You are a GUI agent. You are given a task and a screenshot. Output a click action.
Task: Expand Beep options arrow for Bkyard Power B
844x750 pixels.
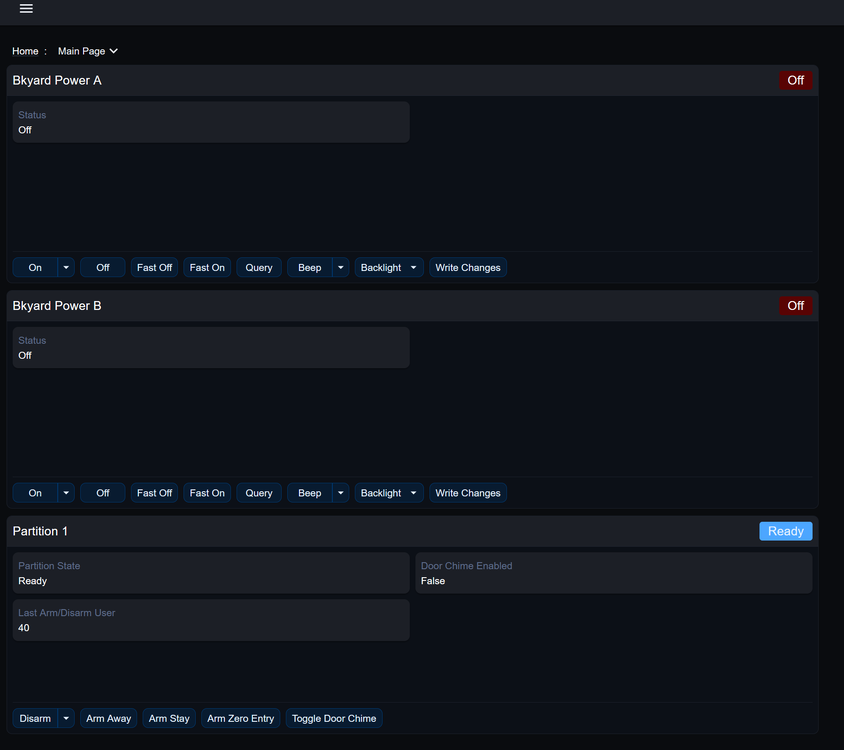point(341,493)
